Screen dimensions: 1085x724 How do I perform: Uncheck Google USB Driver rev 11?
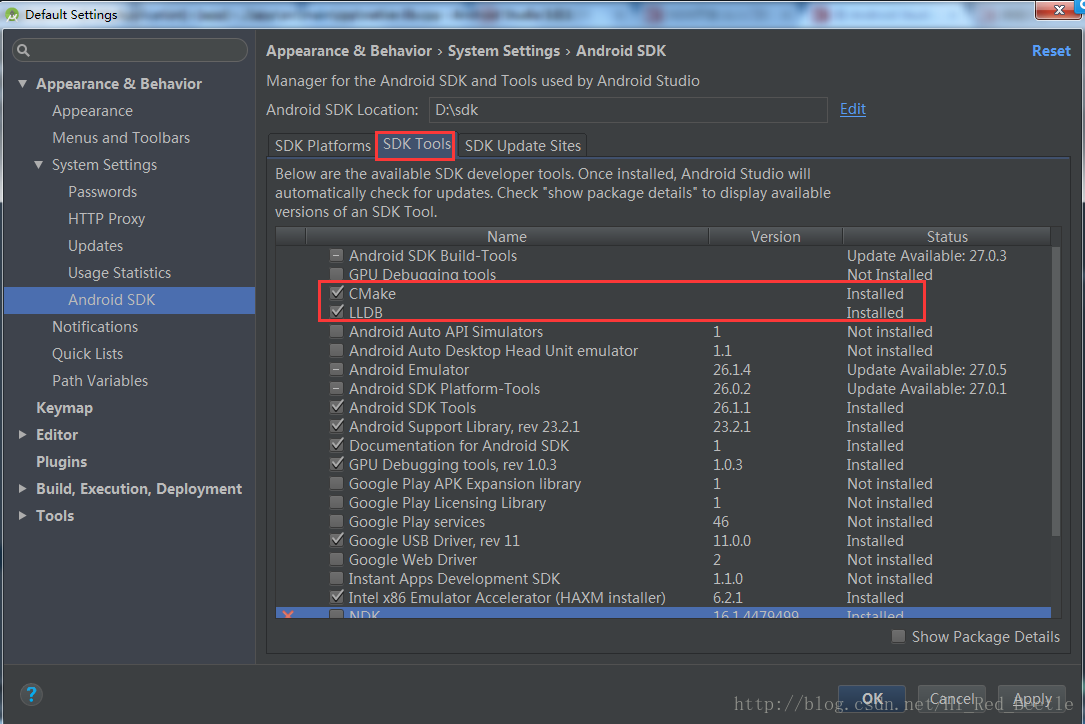tap(337, 540)
